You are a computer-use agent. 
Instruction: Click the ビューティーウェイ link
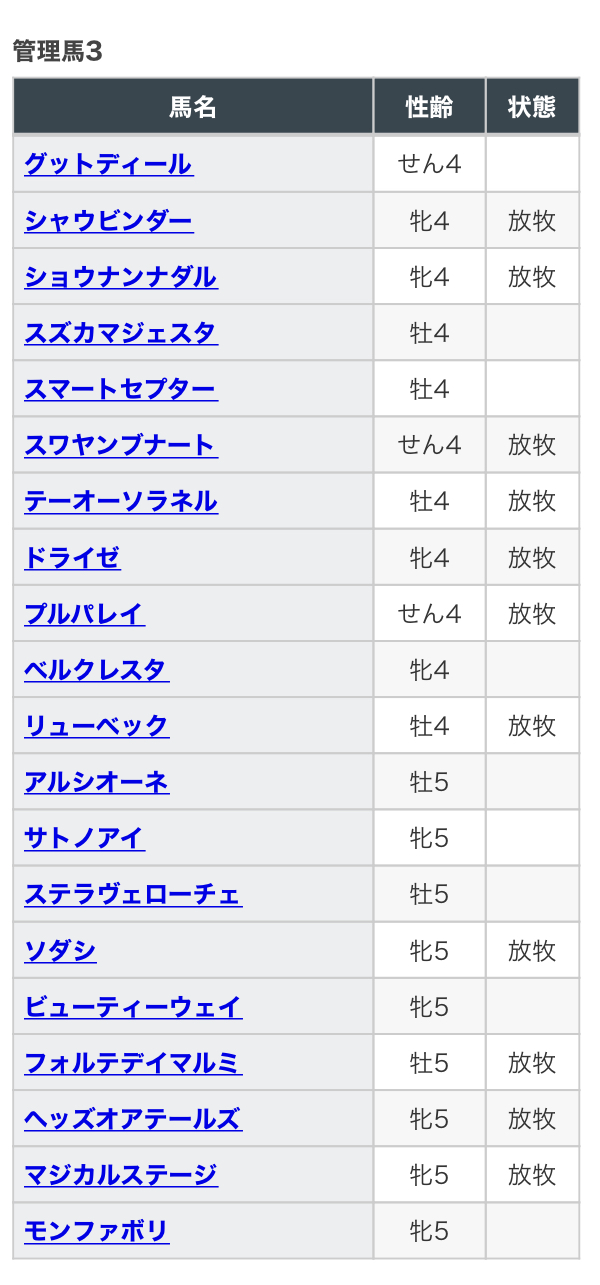(132, 1006)
